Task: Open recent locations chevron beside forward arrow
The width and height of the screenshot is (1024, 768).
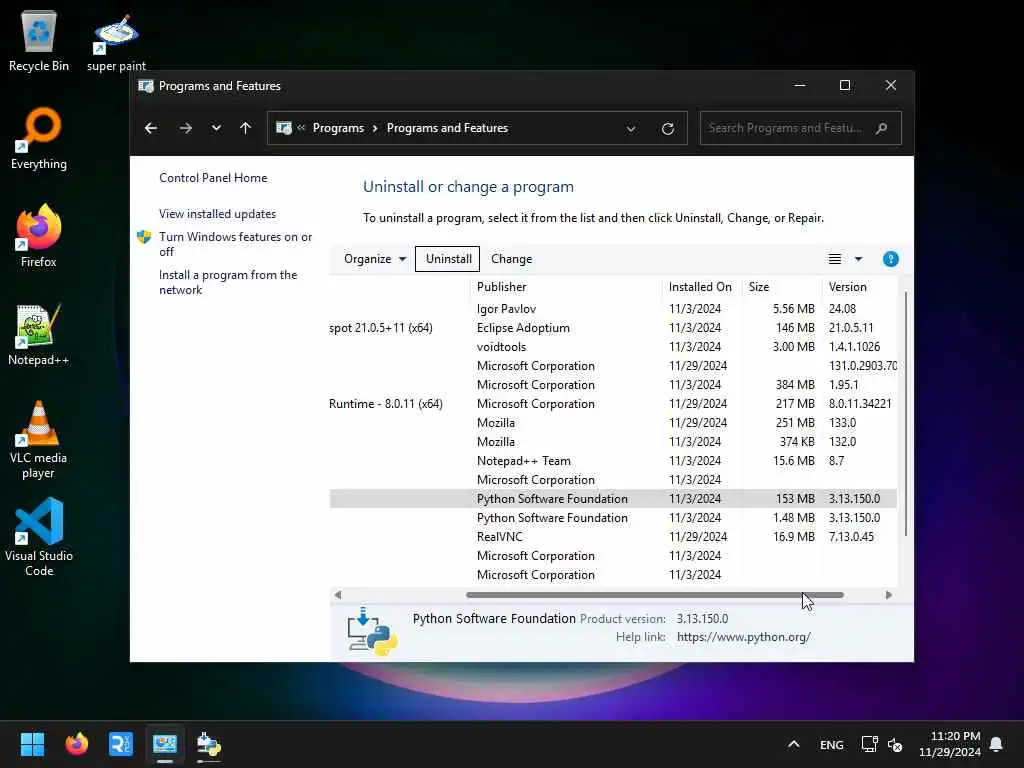Action: coord(216,128)
